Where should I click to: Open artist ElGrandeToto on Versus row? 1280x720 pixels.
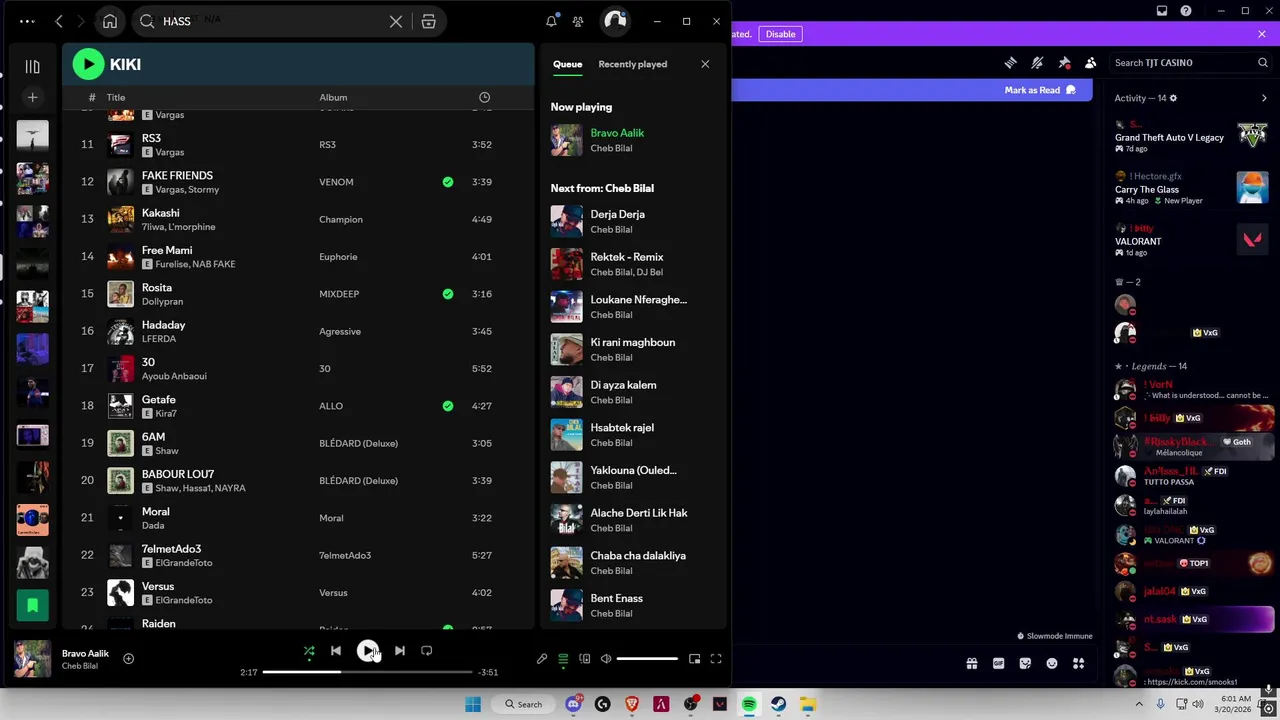(184, 600)
